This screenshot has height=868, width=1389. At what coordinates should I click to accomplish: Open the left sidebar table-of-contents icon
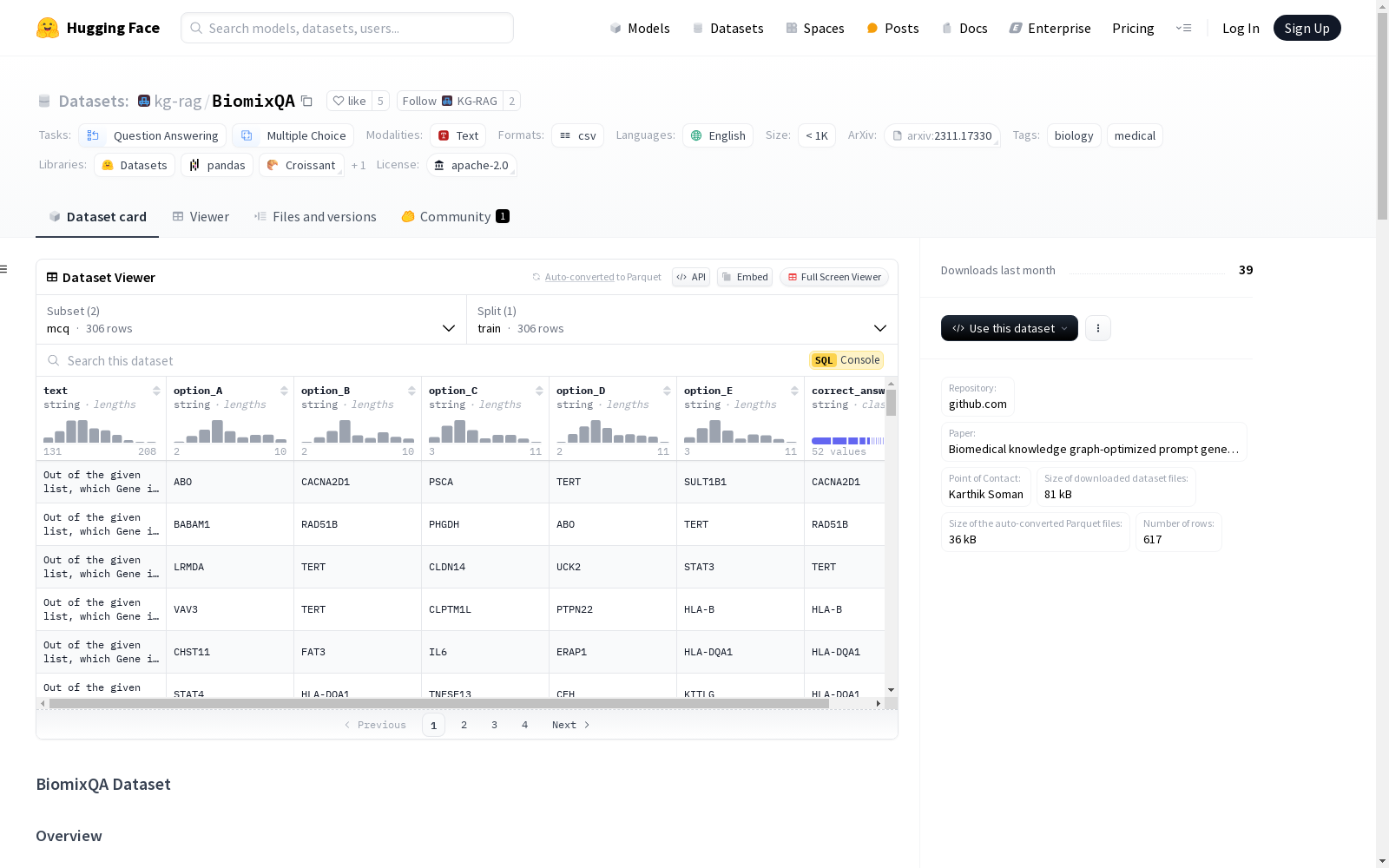tap(3, 269)
